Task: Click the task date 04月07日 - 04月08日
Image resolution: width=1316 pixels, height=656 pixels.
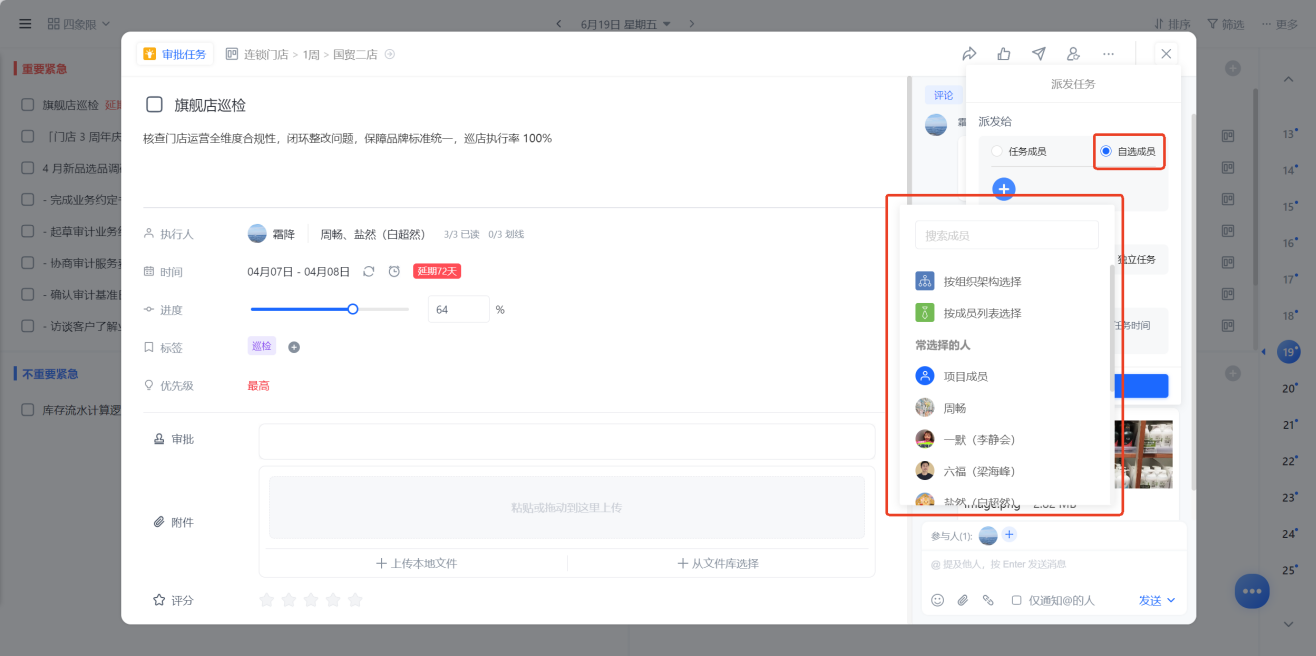Action: [299, 271]
